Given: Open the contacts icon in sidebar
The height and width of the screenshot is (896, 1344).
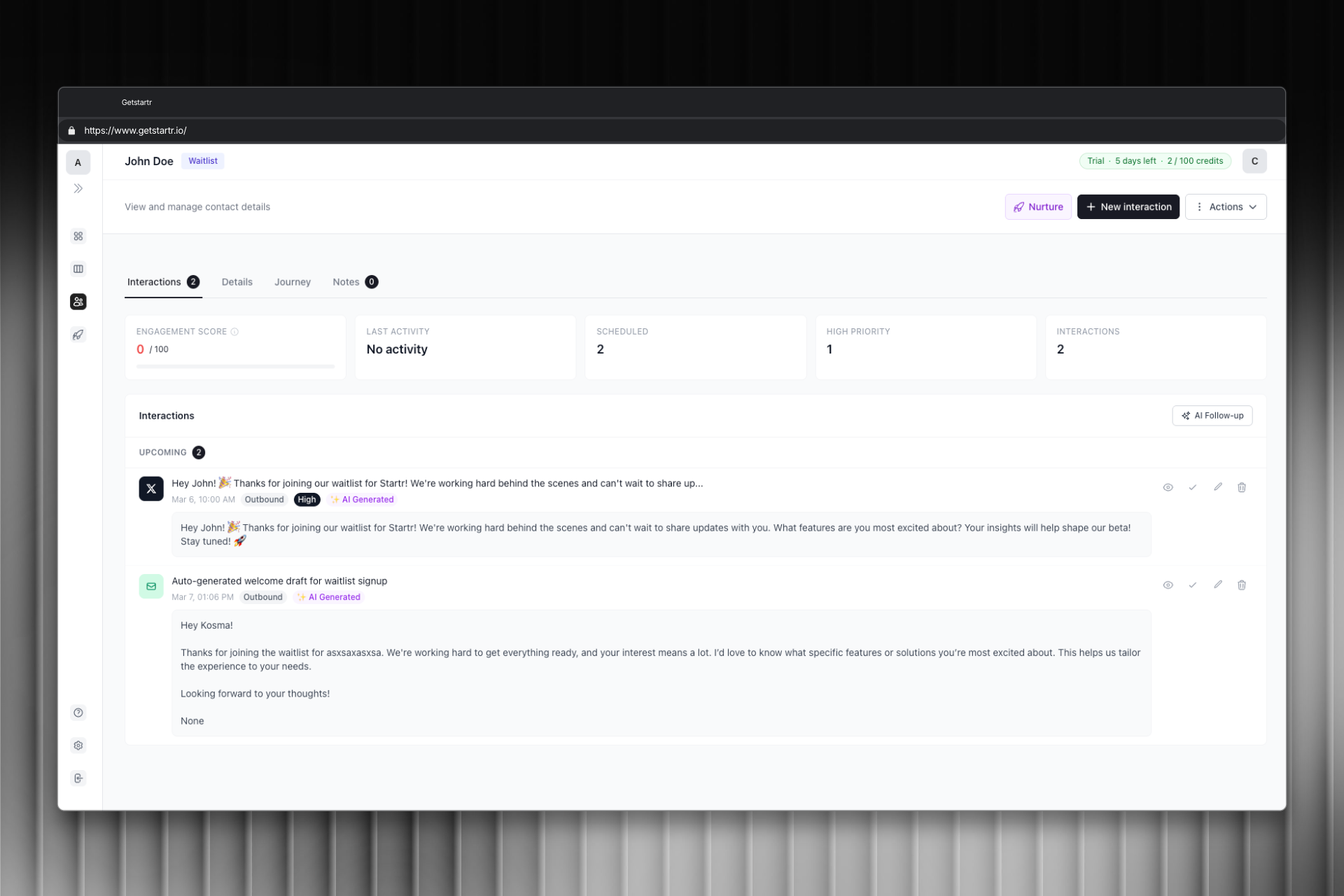Looking at the screenshot, I should pyautogui.click(x=78, y=302).
